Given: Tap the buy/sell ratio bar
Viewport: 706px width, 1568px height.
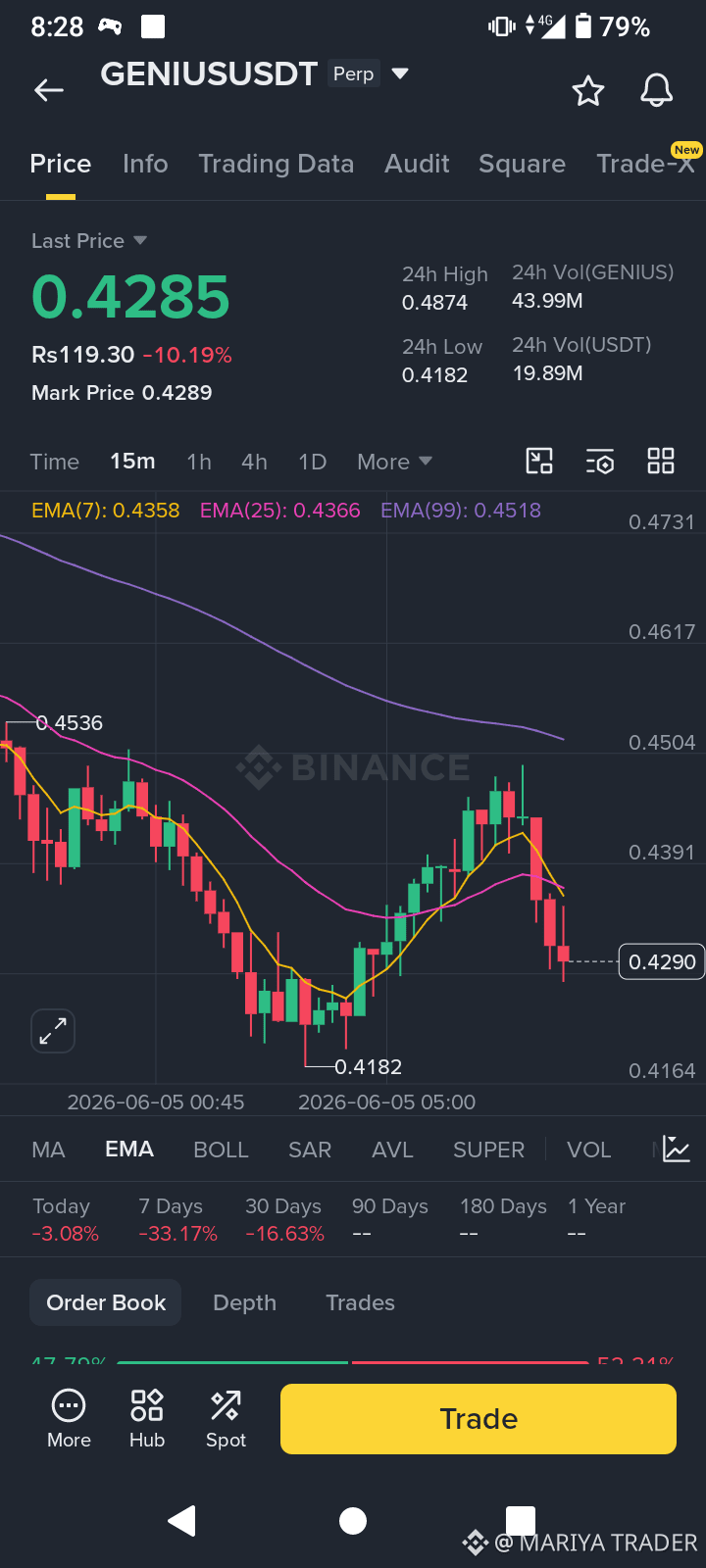Looking at the screenshot, I should coord(353,1361).
